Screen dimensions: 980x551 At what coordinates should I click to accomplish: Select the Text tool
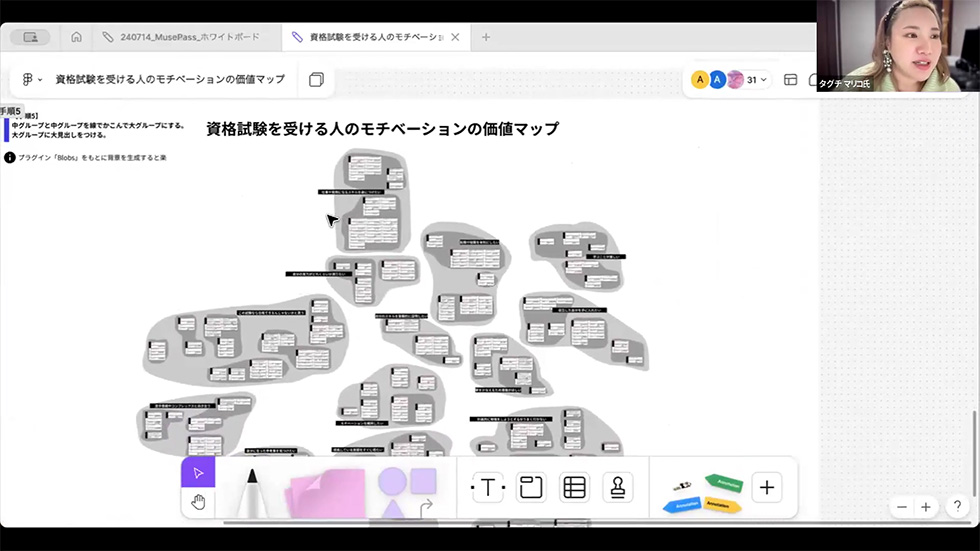tap(488, 487)
